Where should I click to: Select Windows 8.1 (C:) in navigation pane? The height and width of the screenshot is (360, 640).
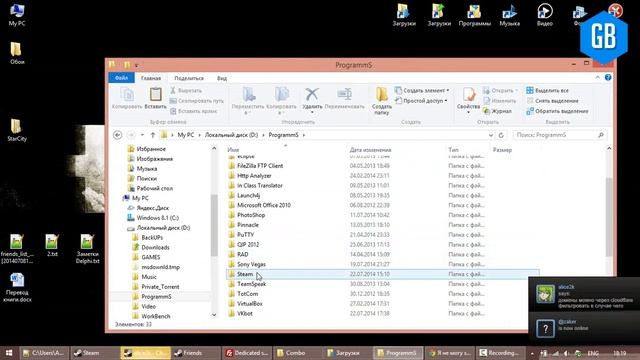click(157, 218)
